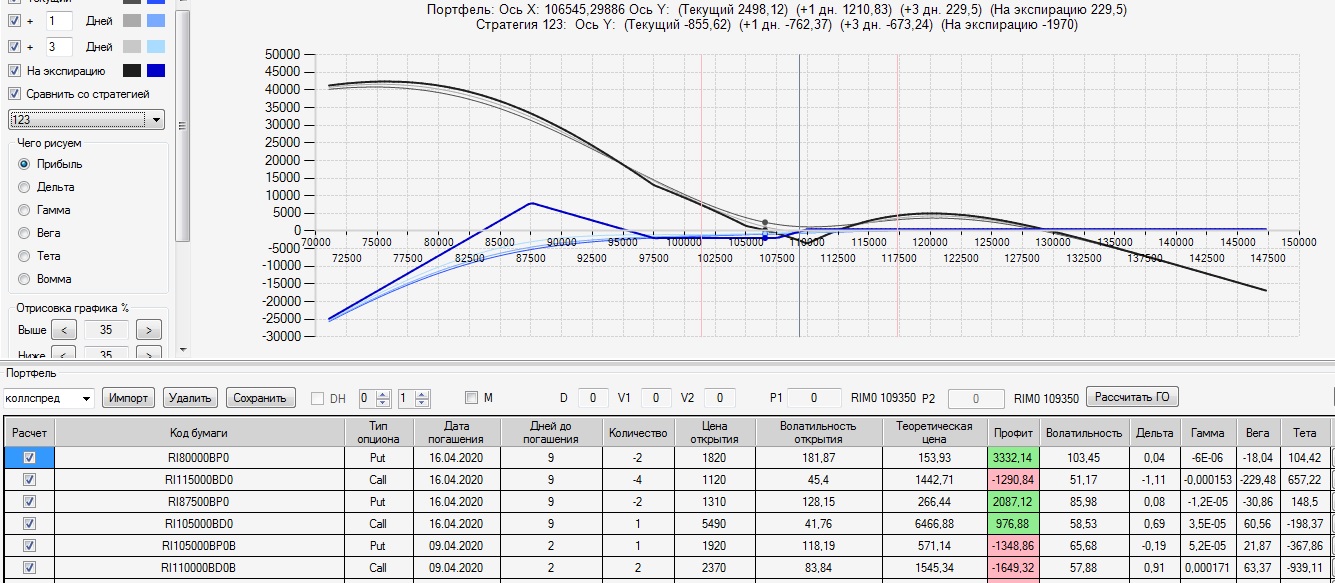
Task: Click the Дельта column header in table
Action: pyautogui.click(x=1155, y=432)
